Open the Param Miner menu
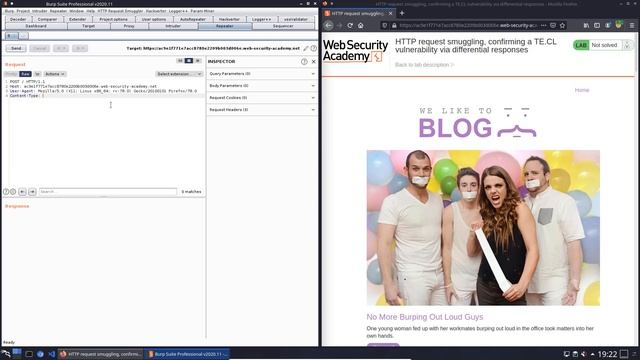 tap(202, 11)
